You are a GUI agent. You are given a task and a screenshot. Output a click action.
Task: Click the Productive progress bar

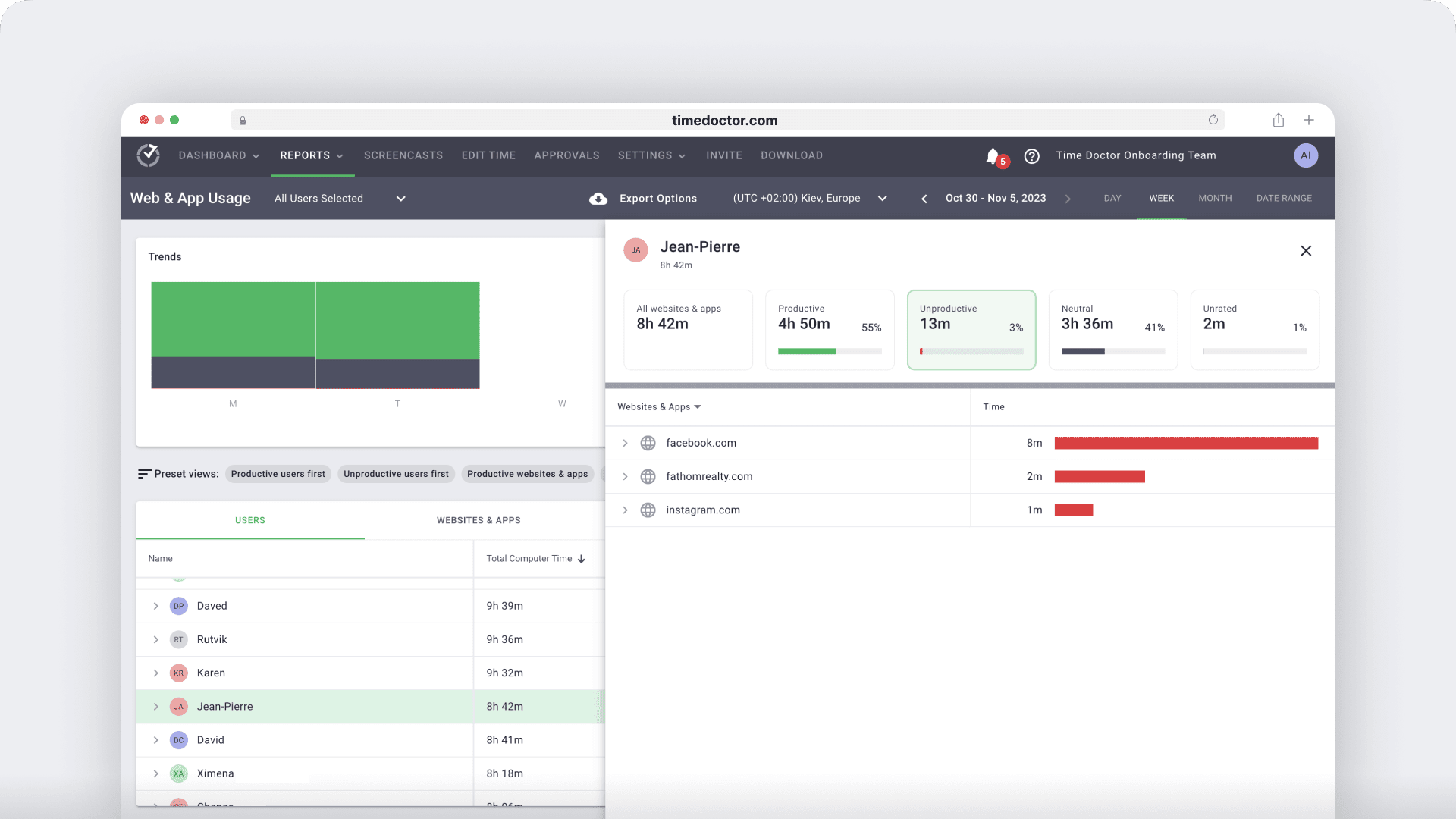[x=830, y=351]
